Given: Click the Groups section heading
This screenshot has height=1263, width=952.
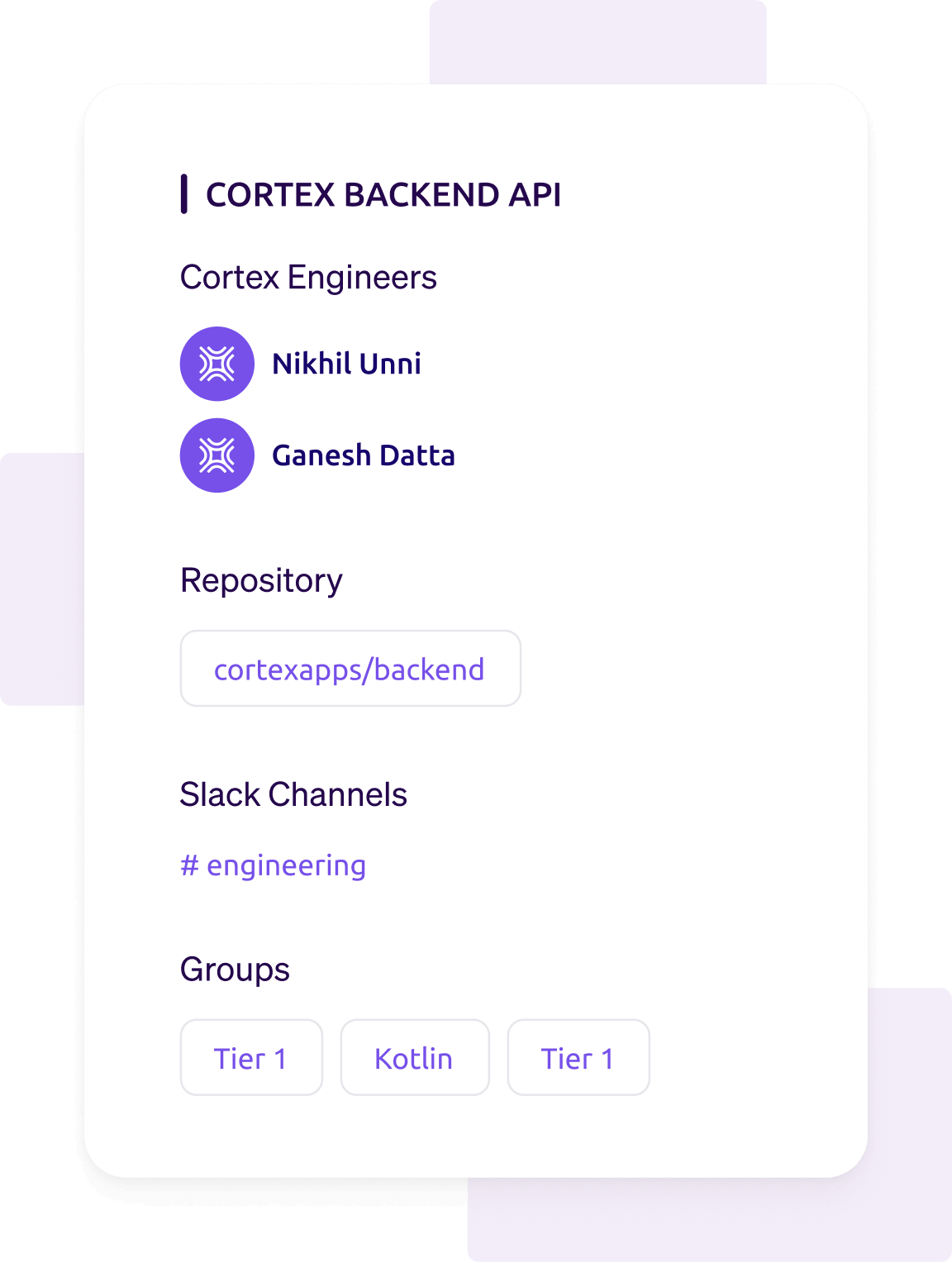Looking at the screenshot, I should tap(235, 970).
